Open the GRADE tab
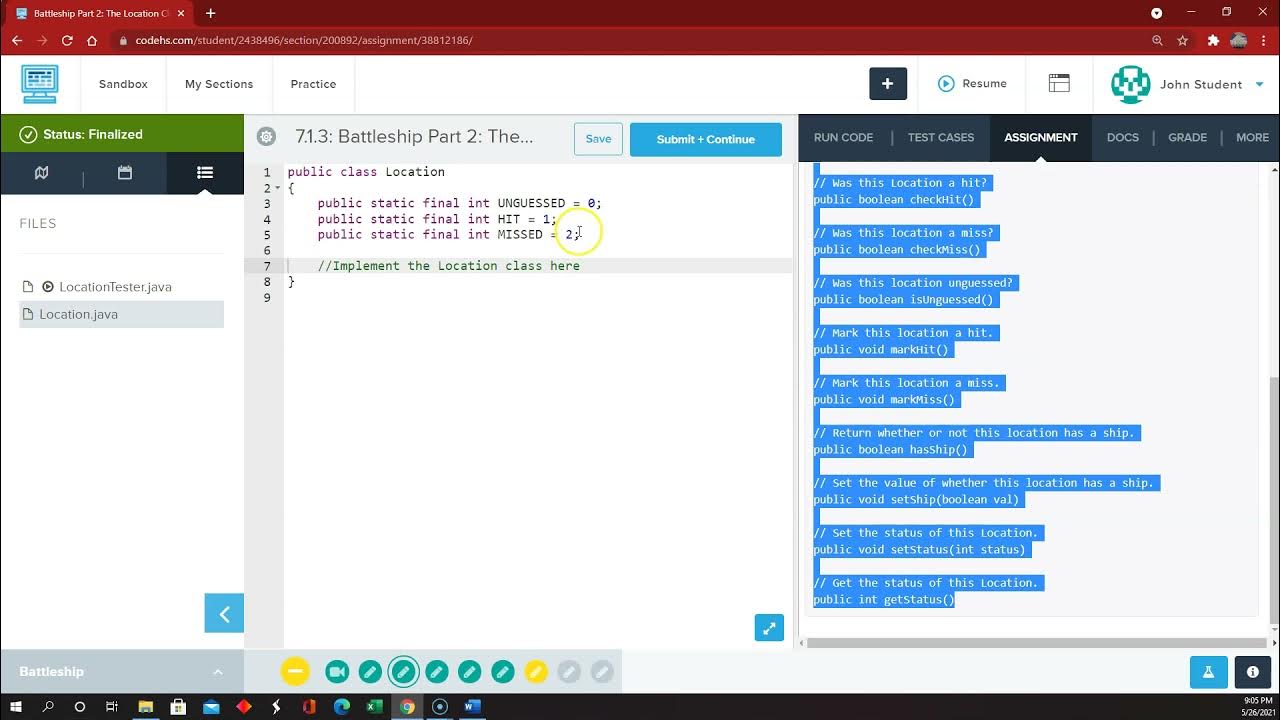1280x720 pixels. click(x=1187, y=138)
